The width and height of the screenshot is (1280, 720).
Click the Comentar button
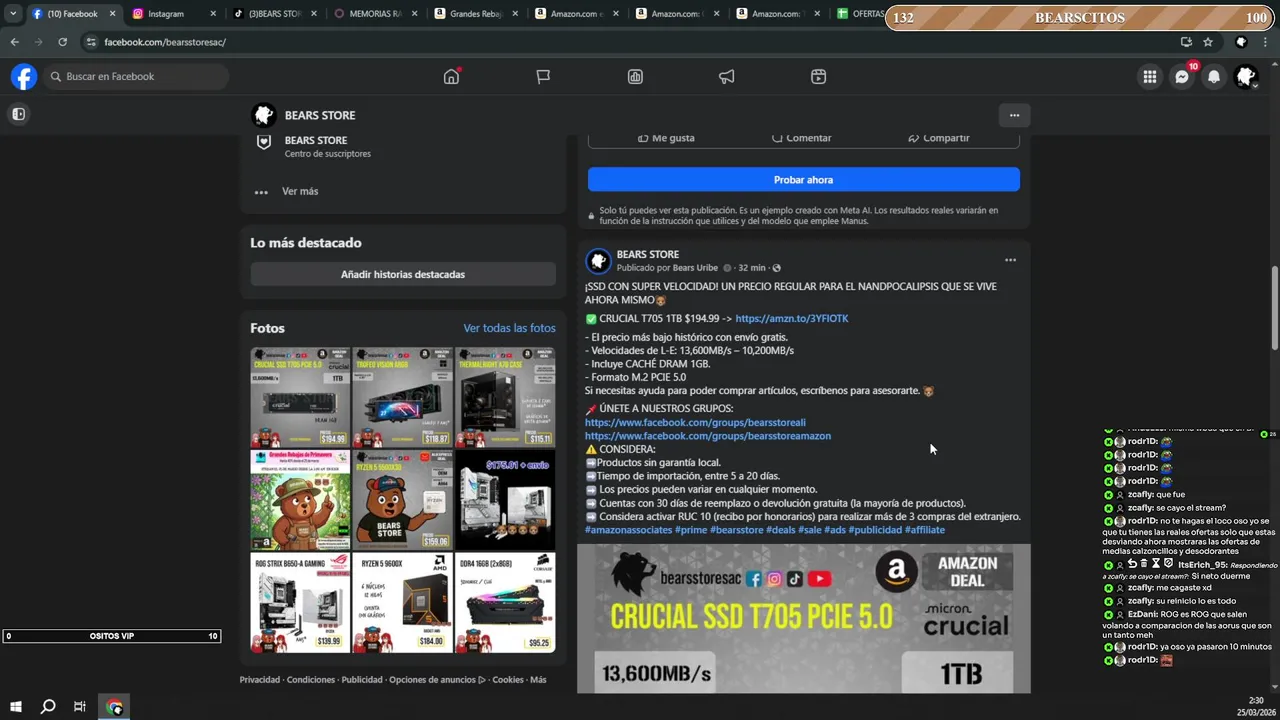[x=802, y=138]
